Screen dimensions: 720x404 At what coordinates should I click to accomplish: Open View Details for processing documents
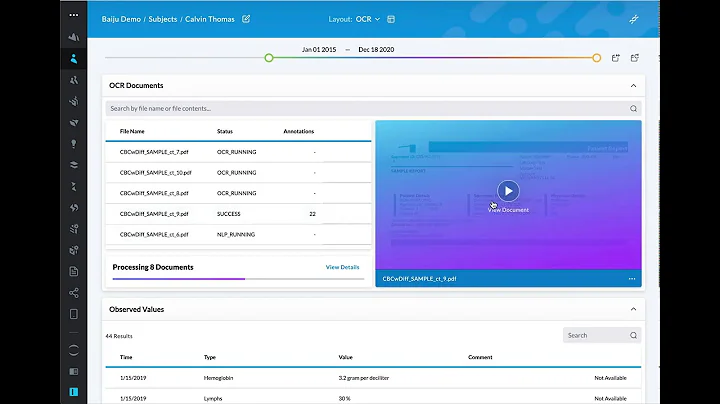pyautogui.click(x=343, y=267)
